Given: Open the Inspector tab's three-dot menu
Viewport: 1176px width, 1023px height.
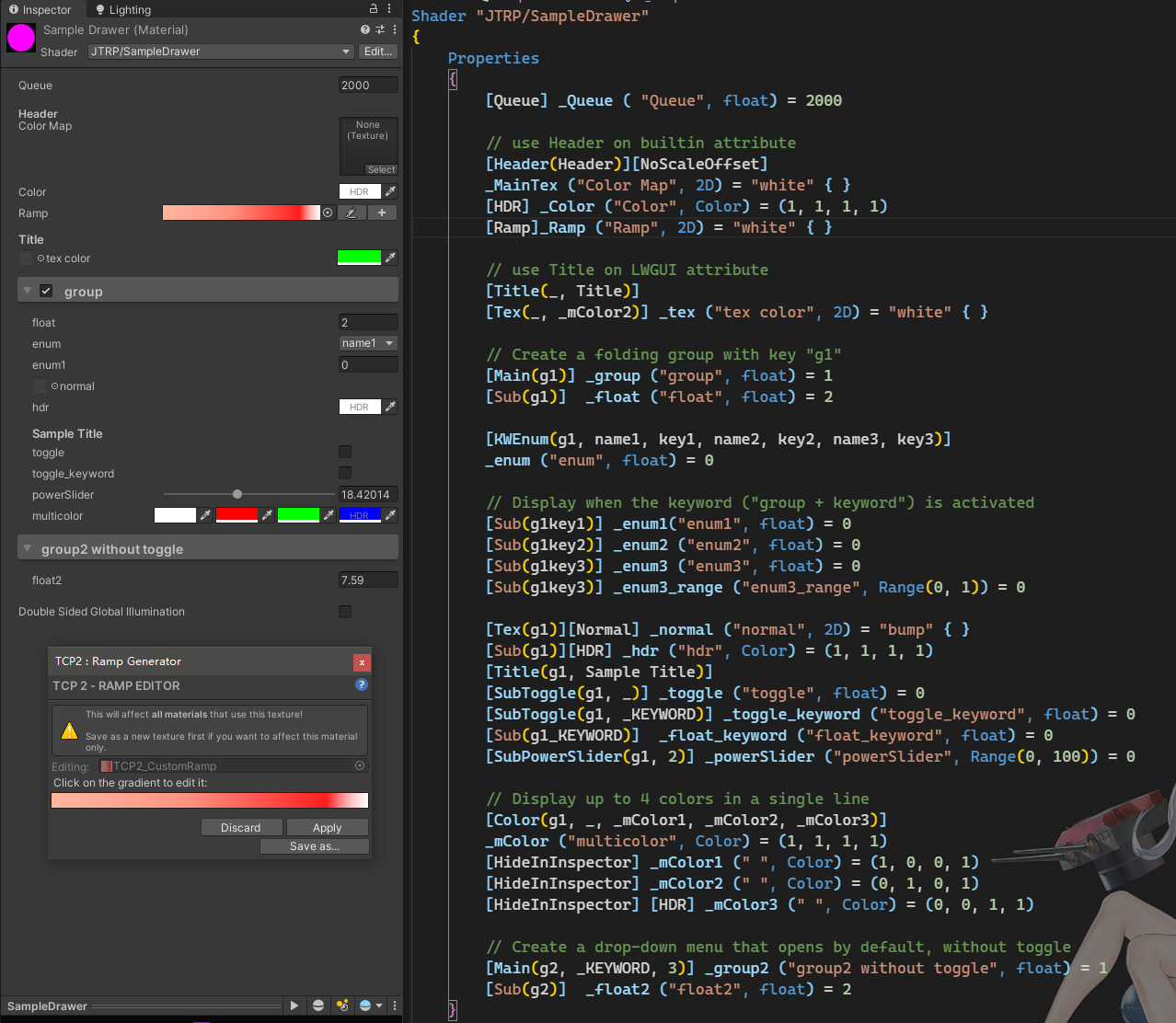Looking at the screenshot, I should point(389,8).
